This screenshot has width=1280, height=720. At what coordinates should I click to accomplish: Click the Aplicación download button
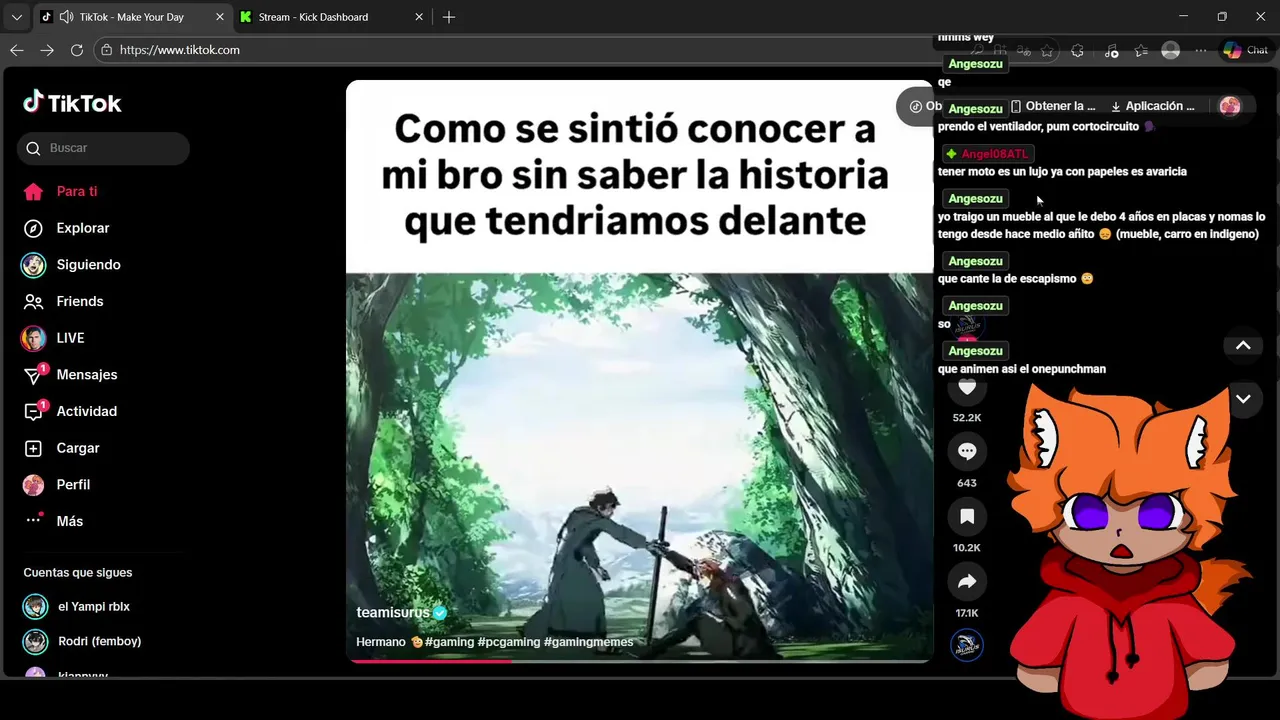[1153, 106]
